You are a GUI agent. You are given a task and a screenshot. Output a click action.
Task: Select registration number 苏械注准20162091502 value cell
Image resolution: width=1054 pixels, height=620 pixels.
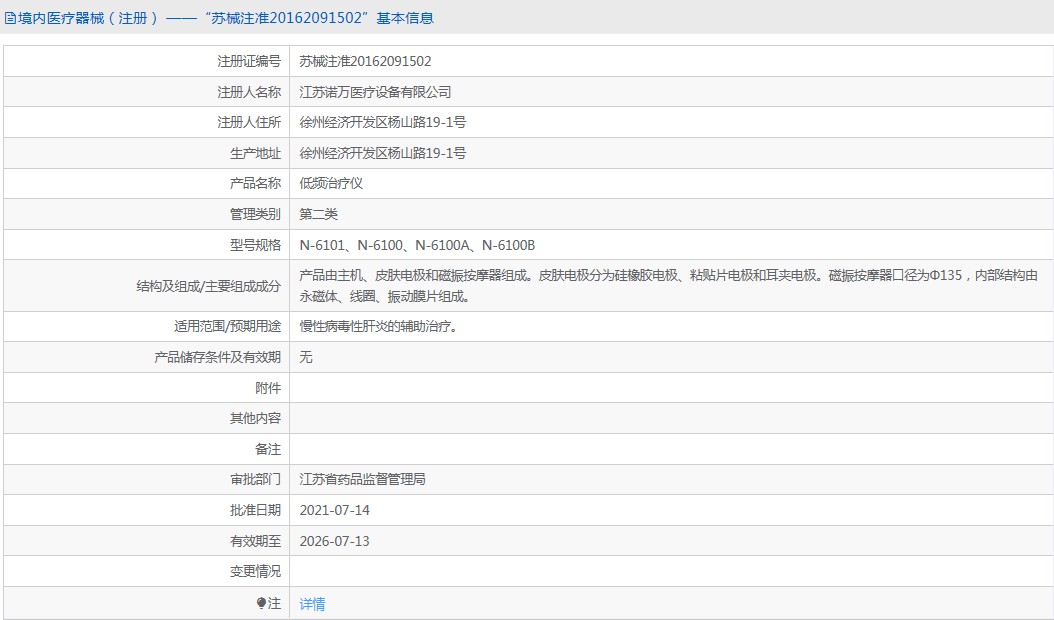coord(365,61)
